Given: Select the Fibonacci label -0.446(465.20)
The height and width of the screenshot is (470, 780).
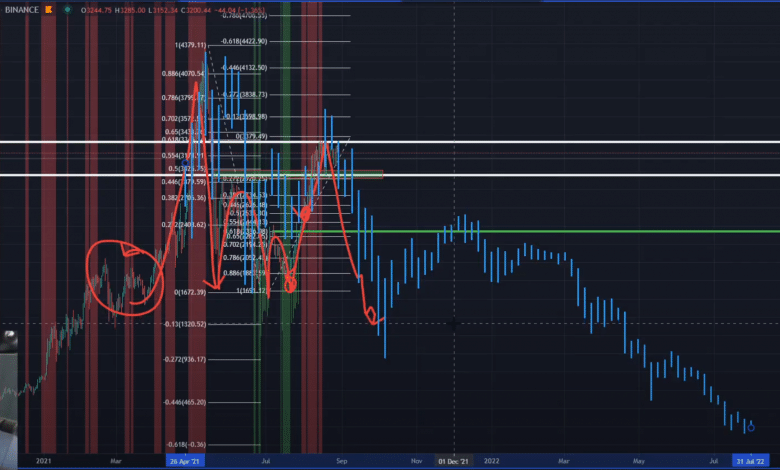Looking at the screenshot, I should 185,402.
